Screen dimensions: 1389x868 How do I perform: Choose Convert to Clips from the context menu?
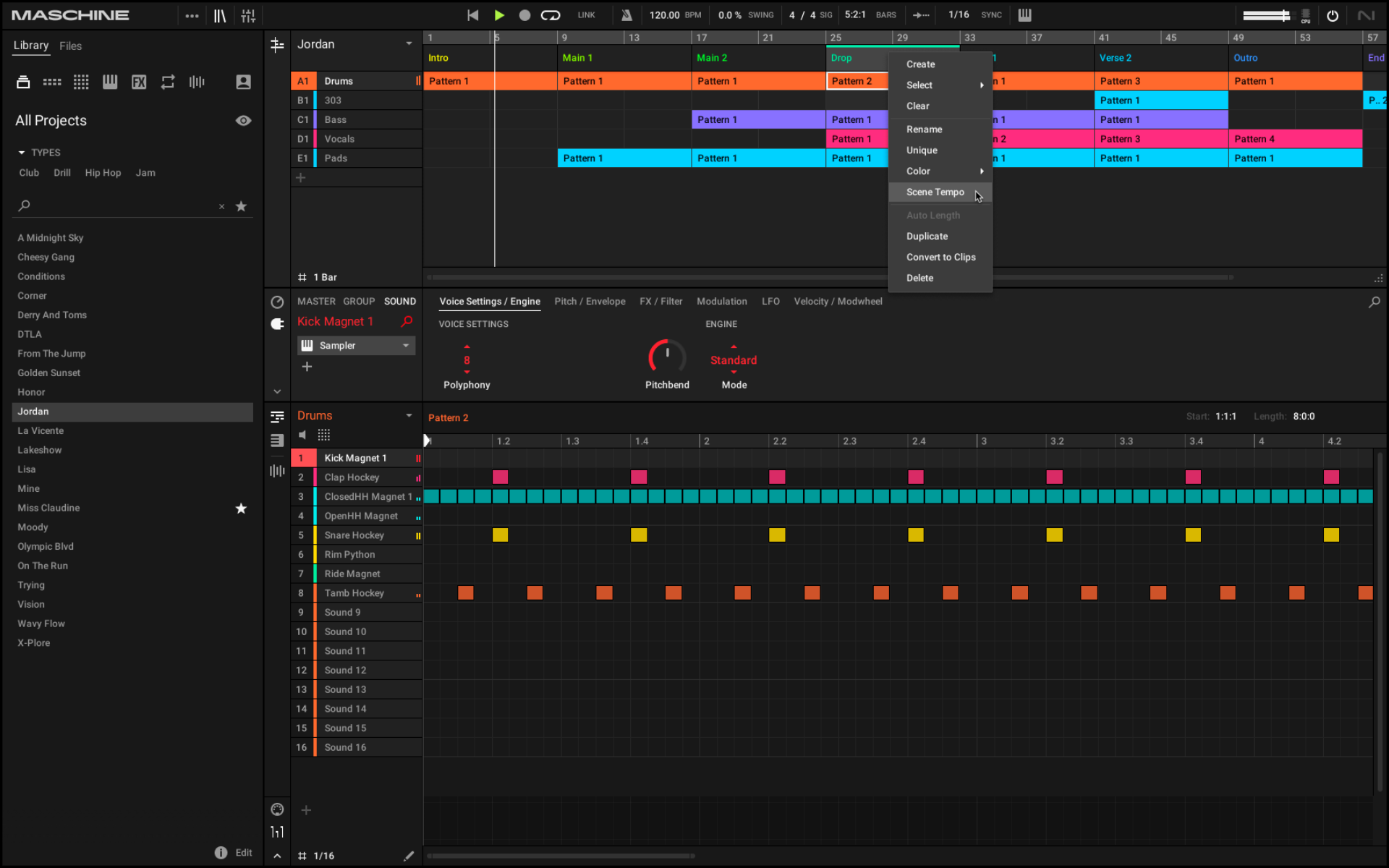tap(940, 257)
